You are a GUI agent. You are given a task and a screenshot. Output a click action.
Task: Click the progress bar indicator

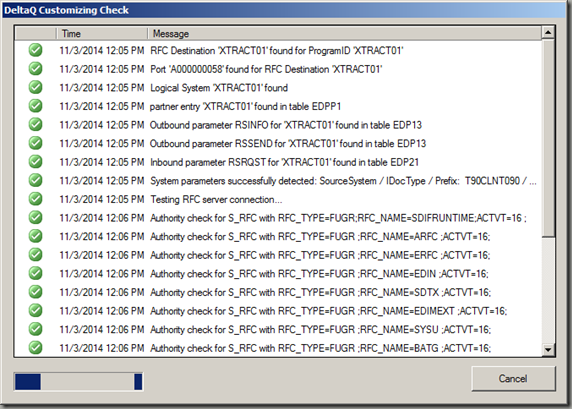(78, 382)
